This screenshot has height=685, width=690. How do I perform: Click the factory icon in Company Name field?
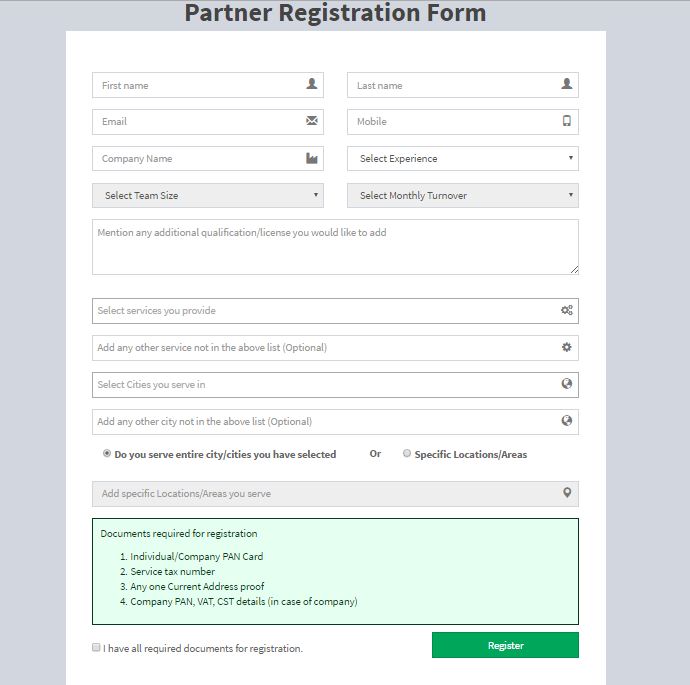coord(312,158)
